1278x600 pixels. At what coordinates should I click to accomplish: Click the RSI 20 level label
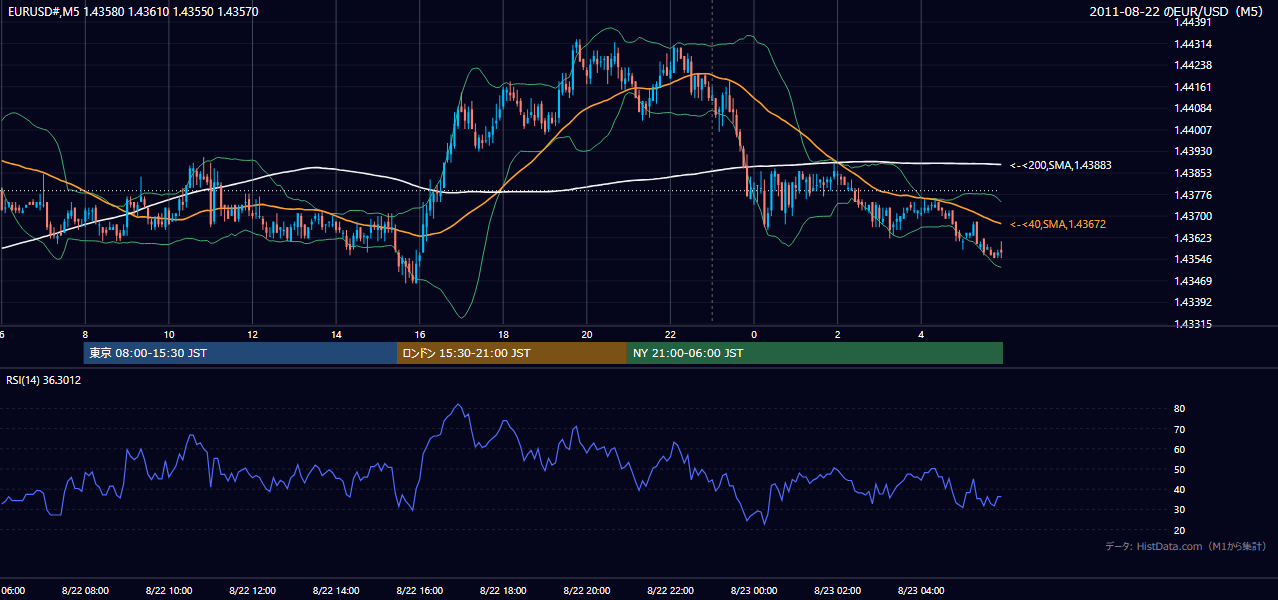[1179, 530]
